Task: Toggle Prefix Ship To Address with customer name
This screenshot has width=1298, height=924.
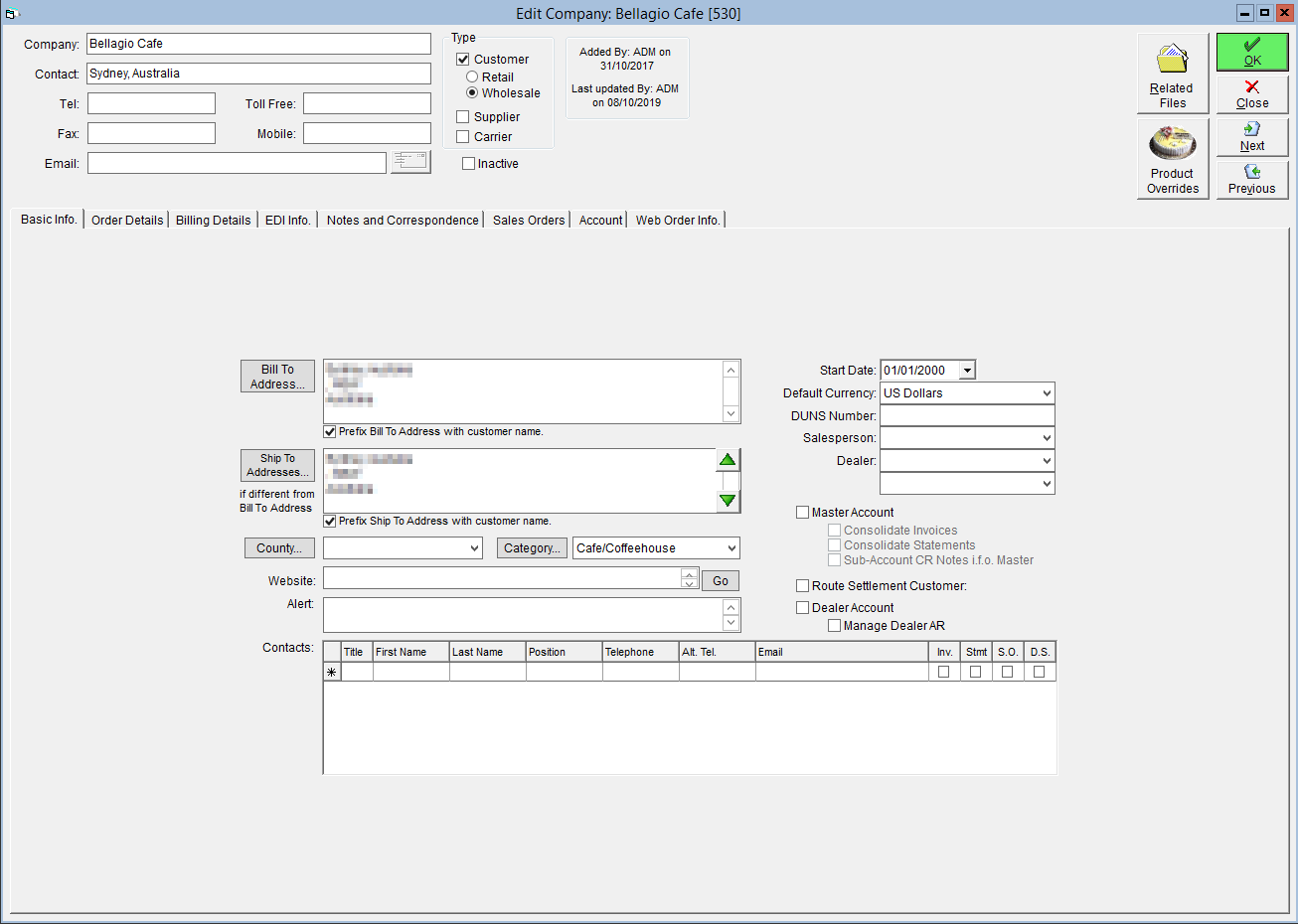Action: point(330,522)
